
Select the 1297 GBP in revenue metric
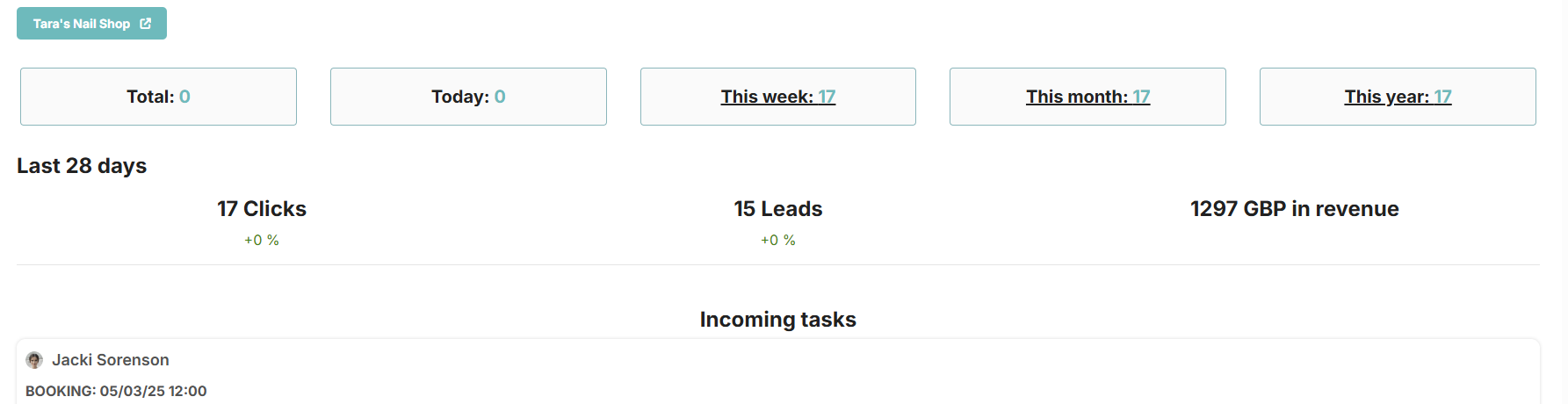[x=1294, y=209]
